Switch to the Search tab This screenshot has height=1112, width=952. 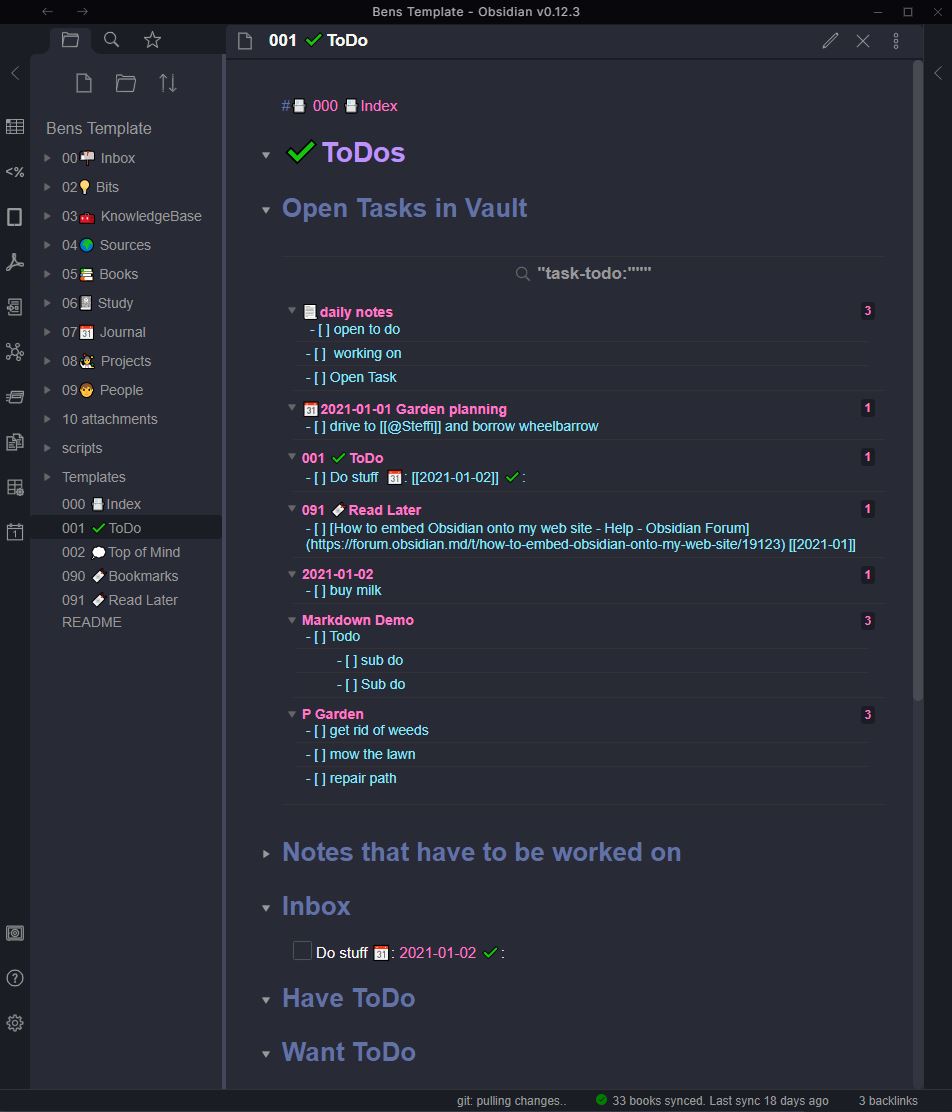tap(111, 40)
